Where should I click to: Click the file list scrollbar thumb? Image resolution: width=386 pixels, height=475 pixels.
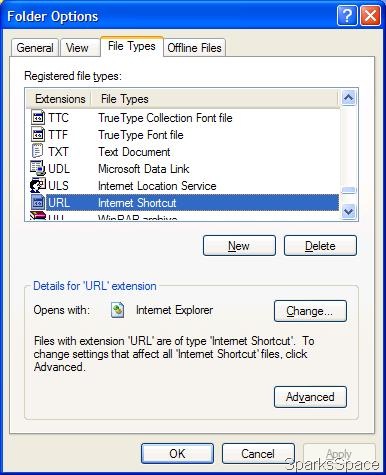point(349,190)
